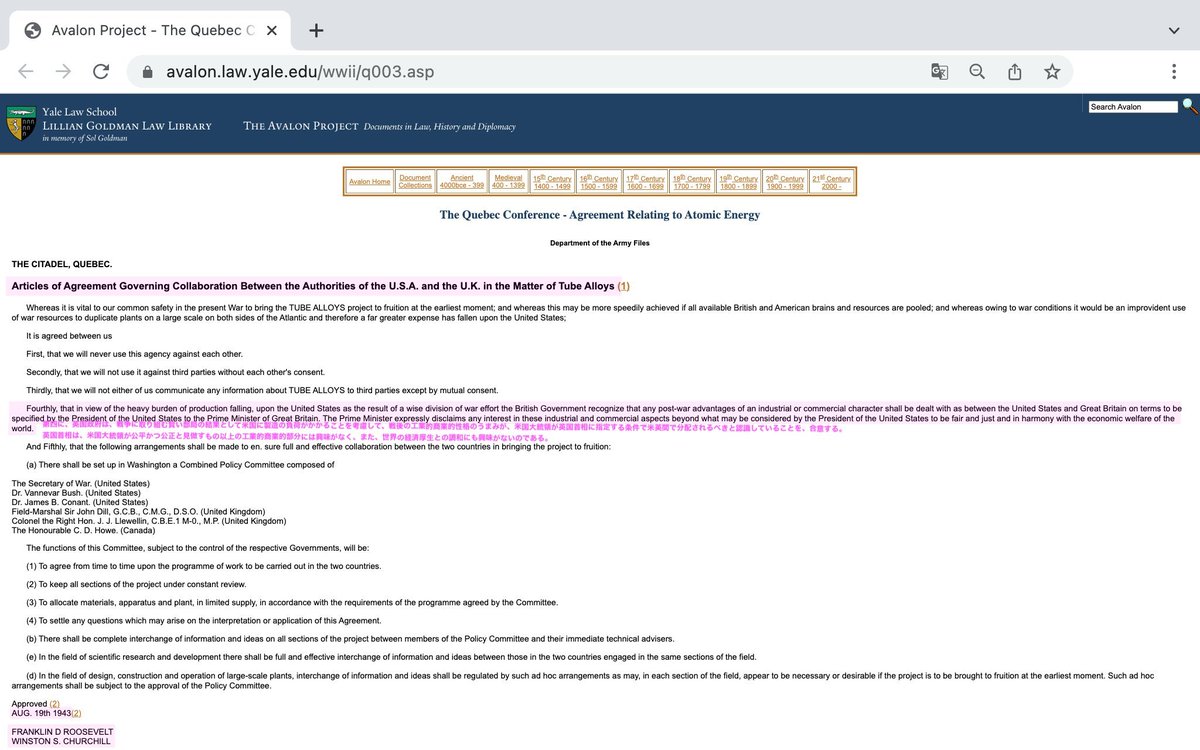Click the Google Translate icon
1200x750 pixels.
pyautogui.click(x=939, y=72)
